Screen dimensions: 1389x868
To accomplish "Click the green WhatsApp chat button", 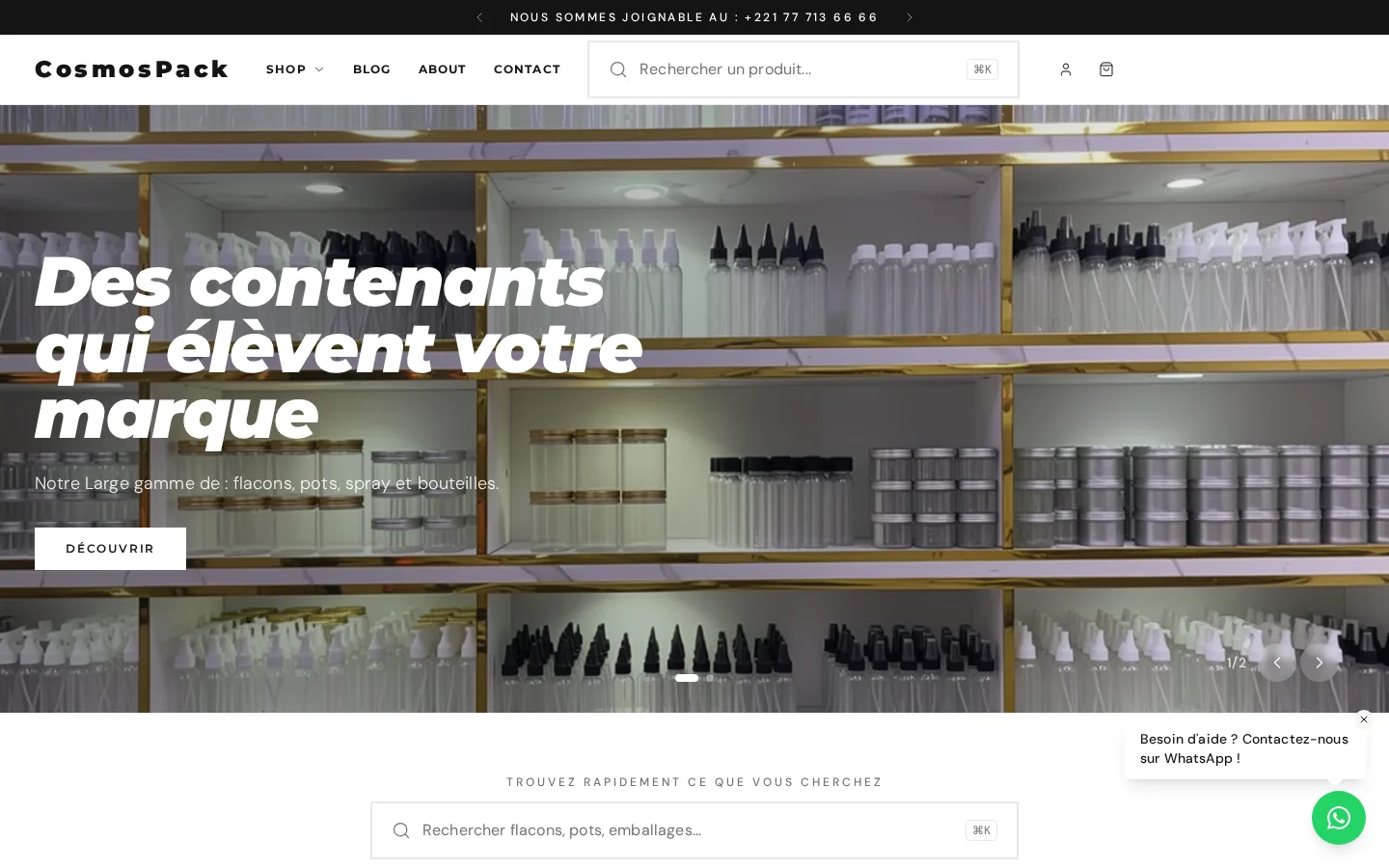I will pos(1339,818).
